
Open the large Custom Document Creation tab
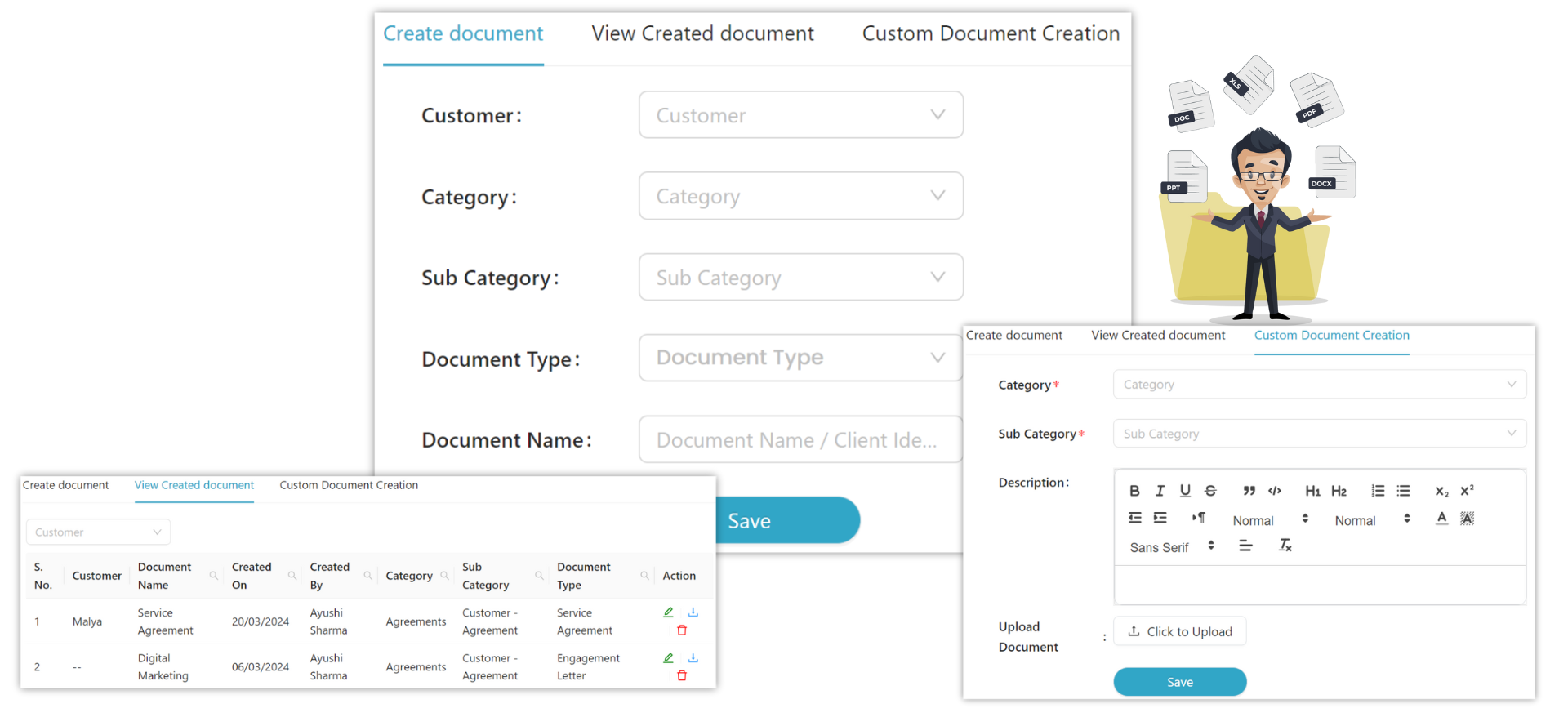(991, 33)
